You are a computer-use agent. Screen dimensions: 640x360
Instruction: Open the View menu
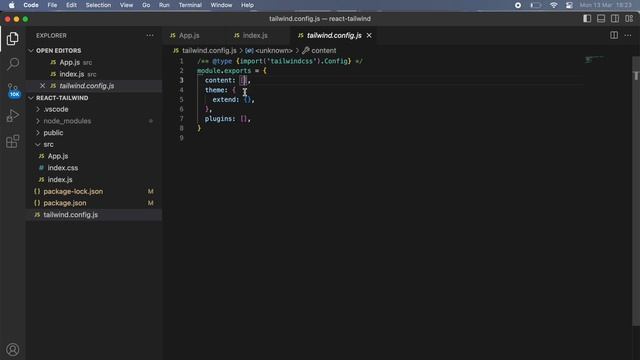click(126, 5)
